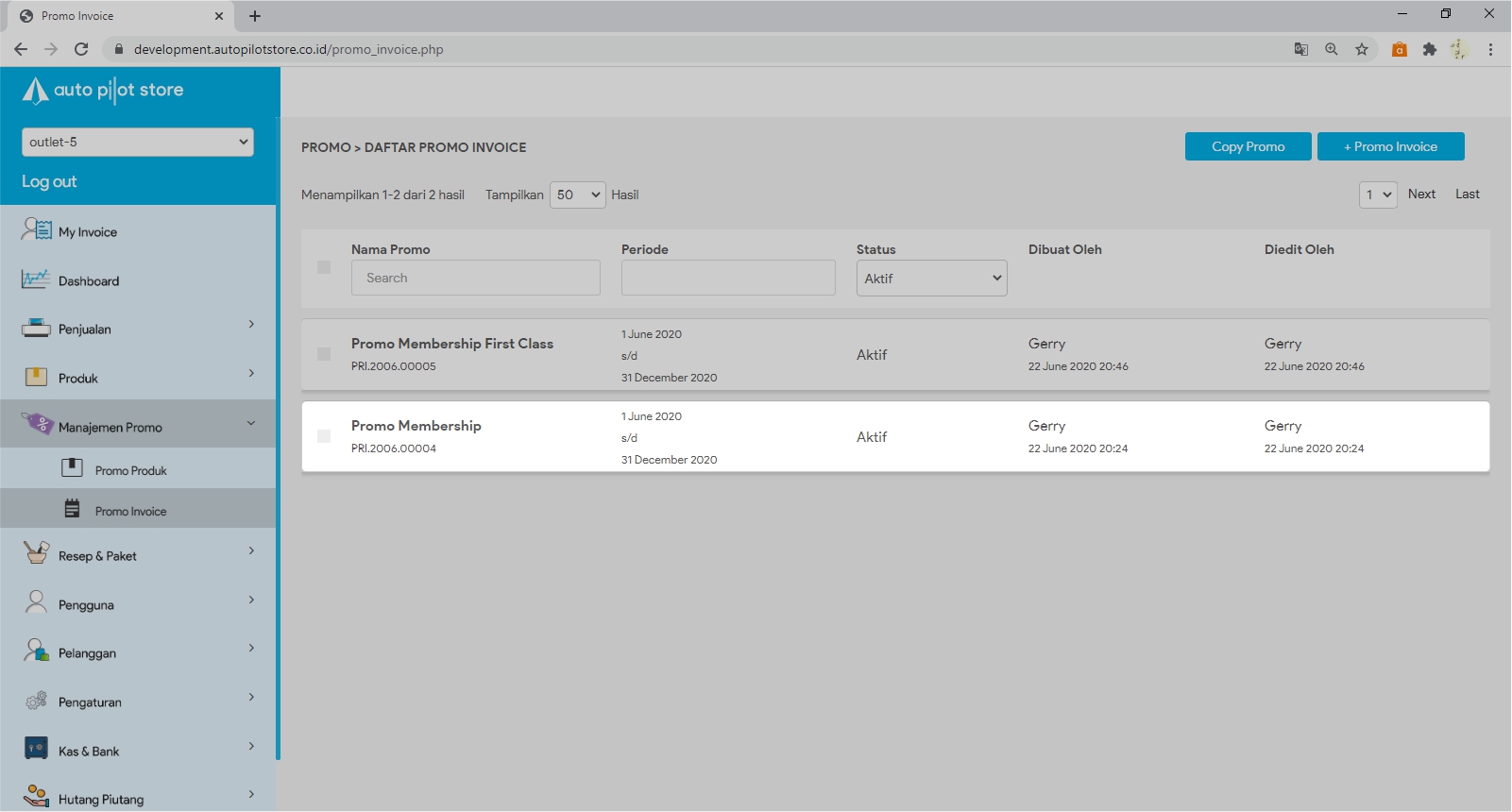The image size is (1512, 812).
Task: Click the Resep & Paket mortar icon
Action: [36, 553]
